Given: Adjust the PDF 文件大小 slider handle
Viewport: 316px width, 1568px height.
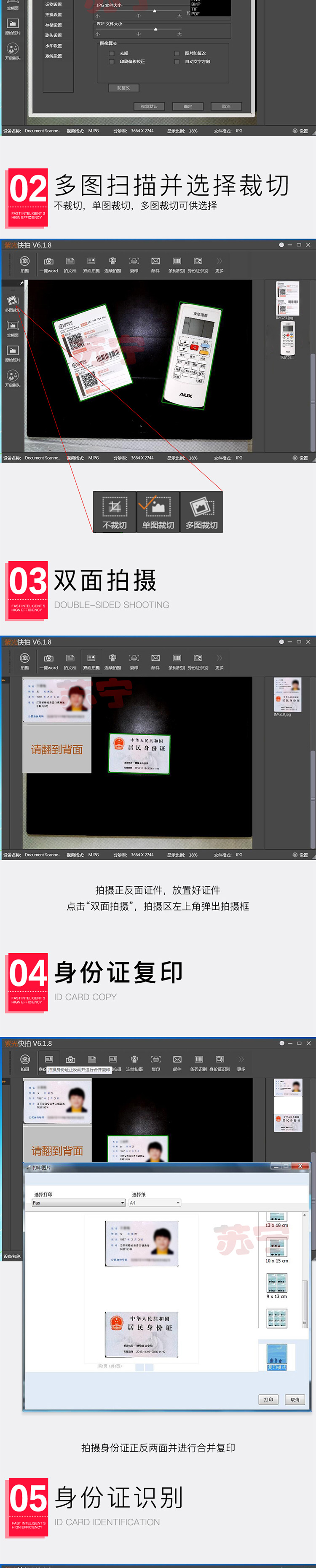Looking at the screenshot, I should 156,29.
